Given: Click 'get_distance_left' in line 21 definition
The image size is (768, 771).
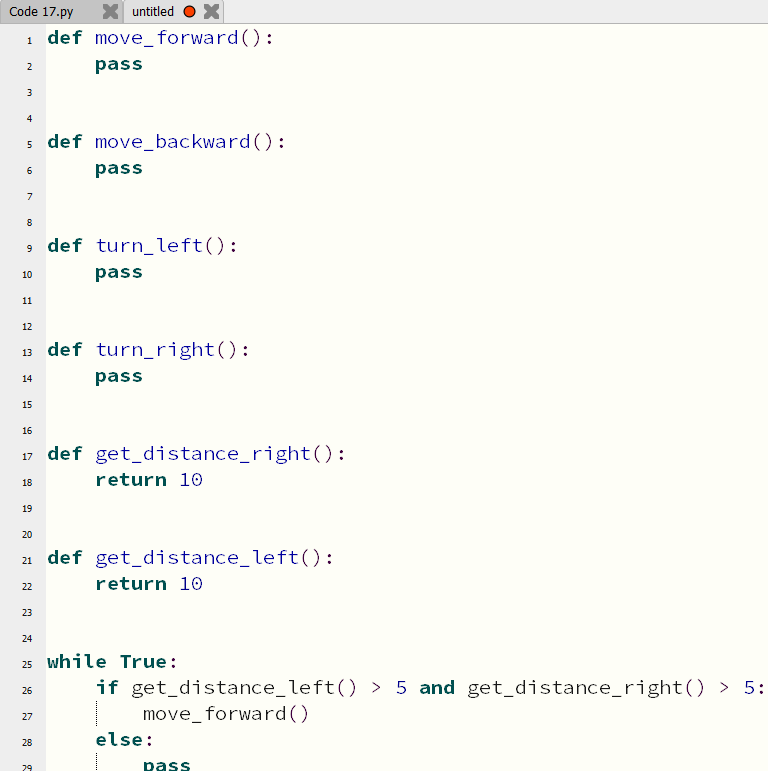Looking at the screenshot, I should tap(197, 559).
